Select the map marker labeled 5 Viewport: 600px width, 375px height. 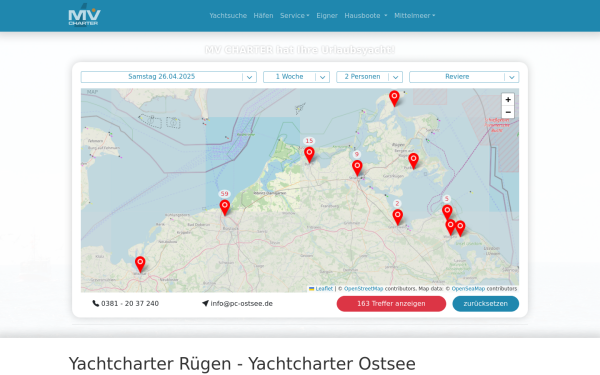click(447, 212)
